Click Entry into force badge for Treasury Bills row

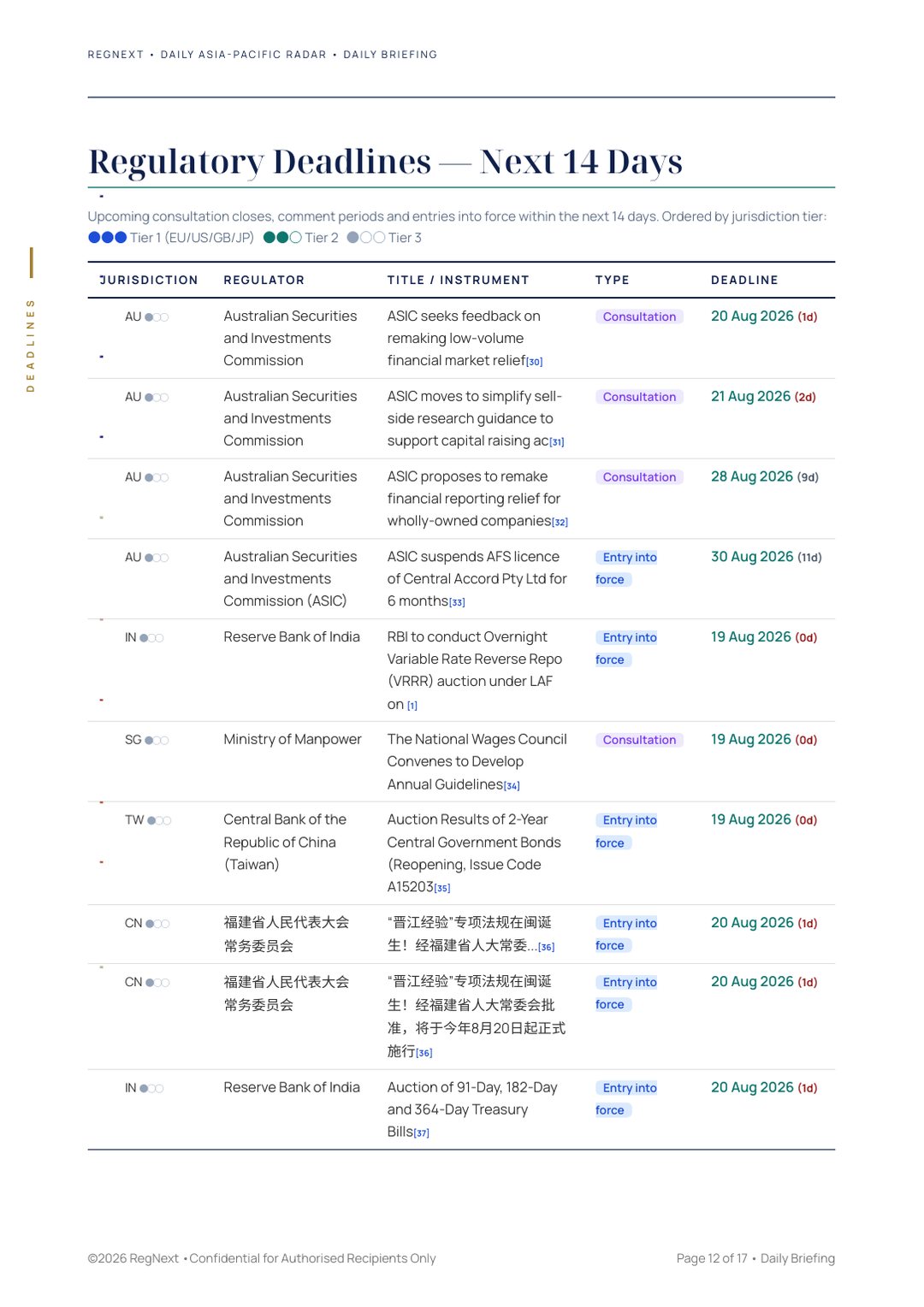627,1099
